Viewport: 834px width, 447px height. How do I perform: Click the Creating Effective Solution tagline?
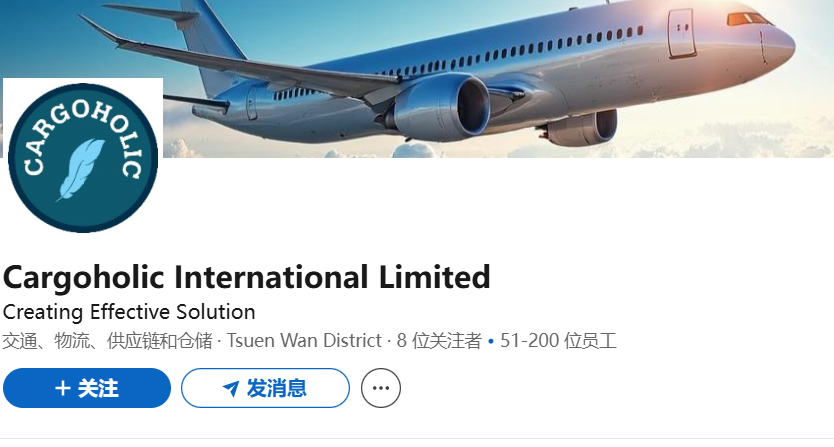129,312
